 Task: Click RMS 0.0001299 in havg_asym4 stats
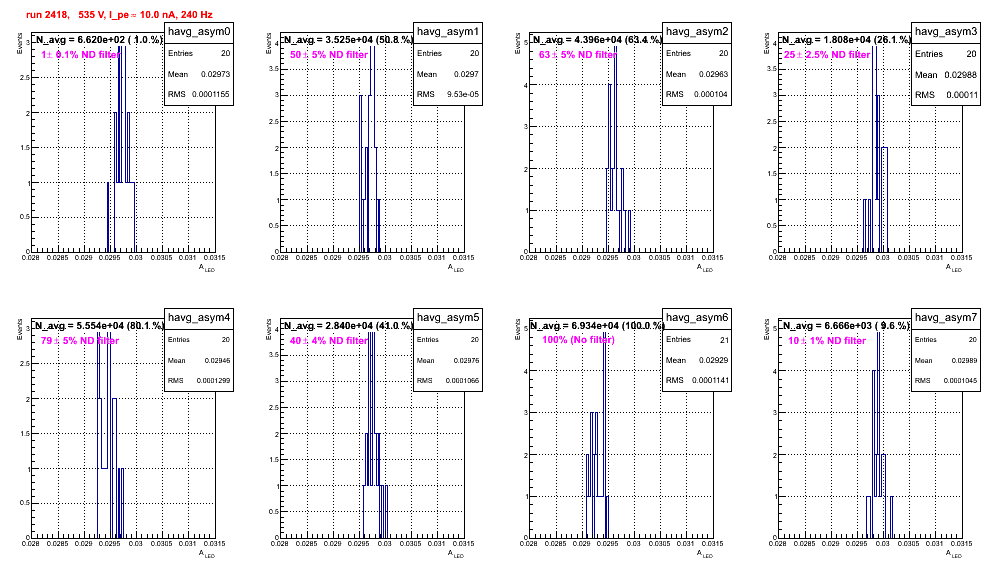click(x=199, y=380)
